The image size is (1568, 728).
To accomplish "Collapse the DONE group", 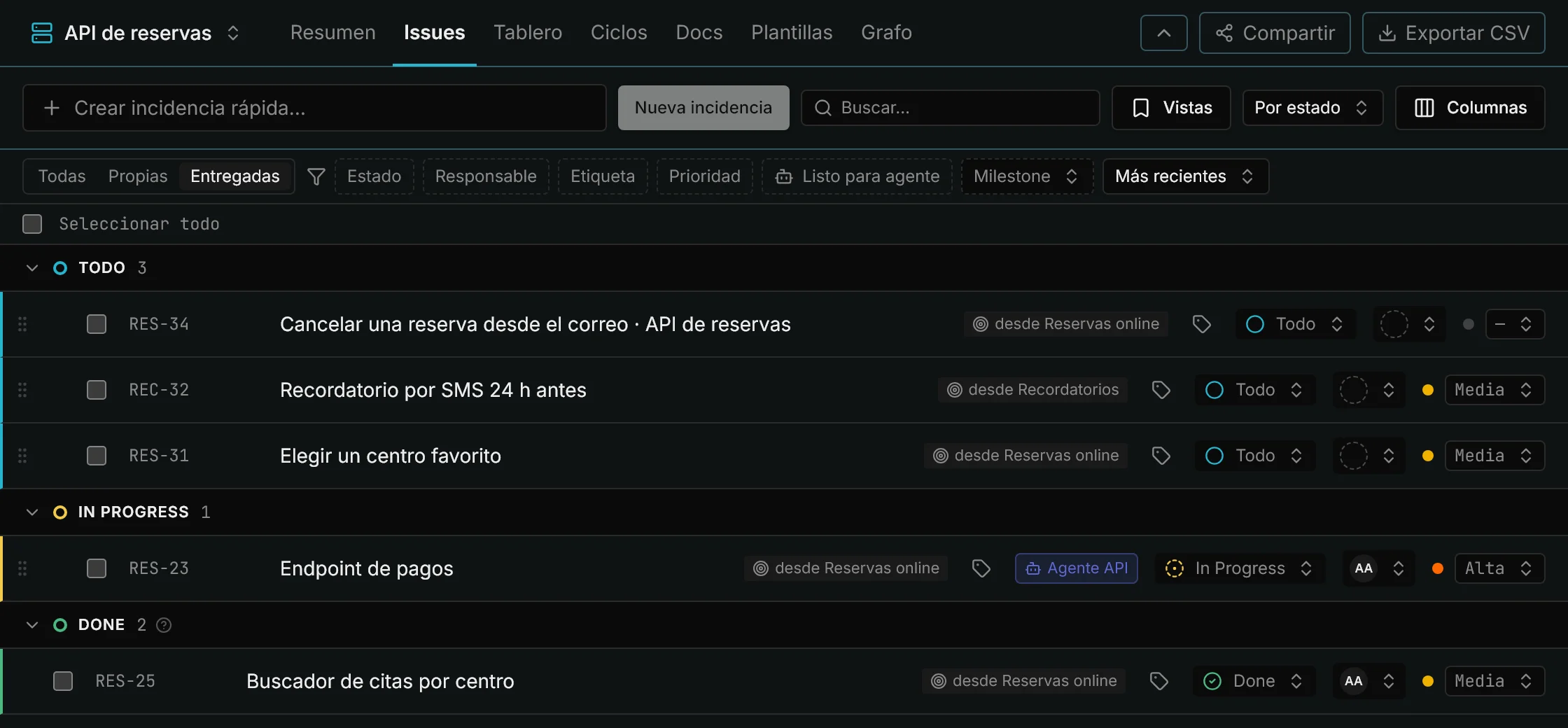I will point(32,625).
